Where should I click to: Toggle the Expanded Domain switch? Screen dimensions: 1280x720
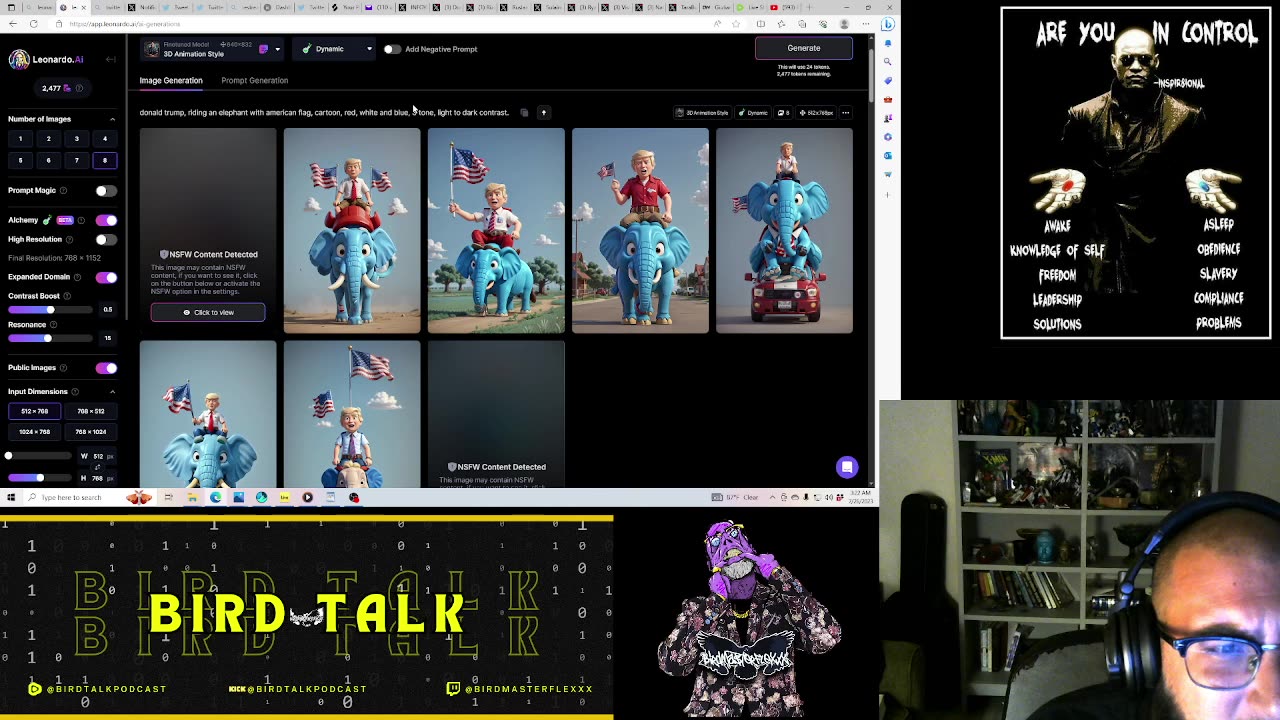click(106, 277)
